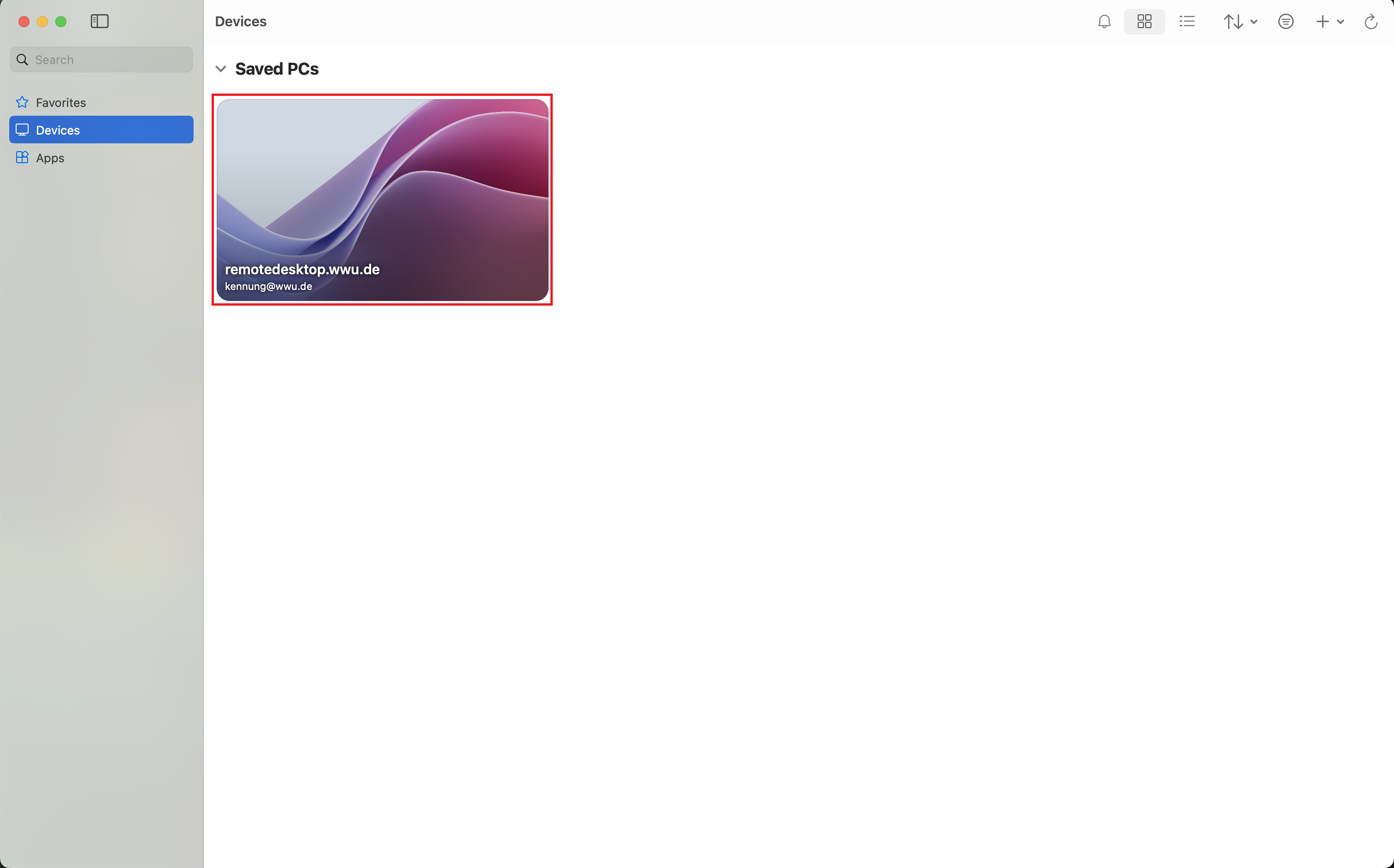
Task: Click the notifications bell icon
Action: [x=1104, y=22]
